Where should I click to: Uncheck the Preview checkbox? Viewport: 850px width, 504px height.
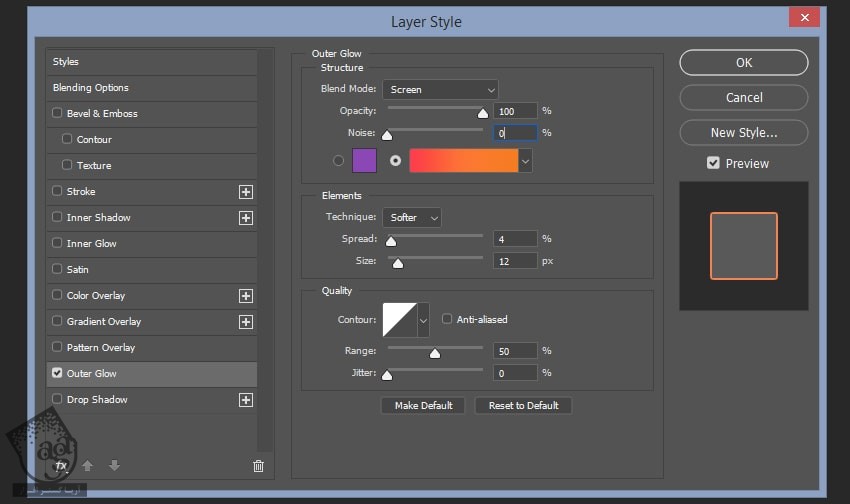click(713, 163)
